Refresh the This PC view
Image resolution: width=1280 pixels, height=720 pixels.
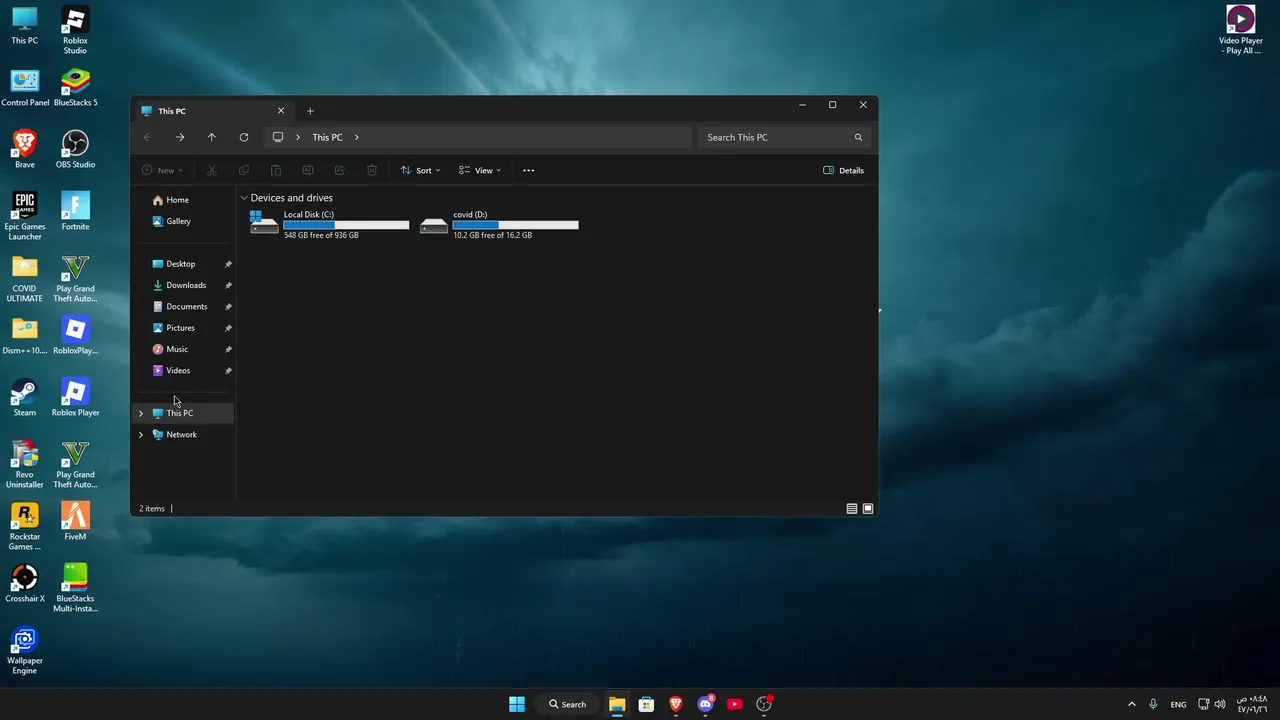pyautogui.click(x=244, y=137)
